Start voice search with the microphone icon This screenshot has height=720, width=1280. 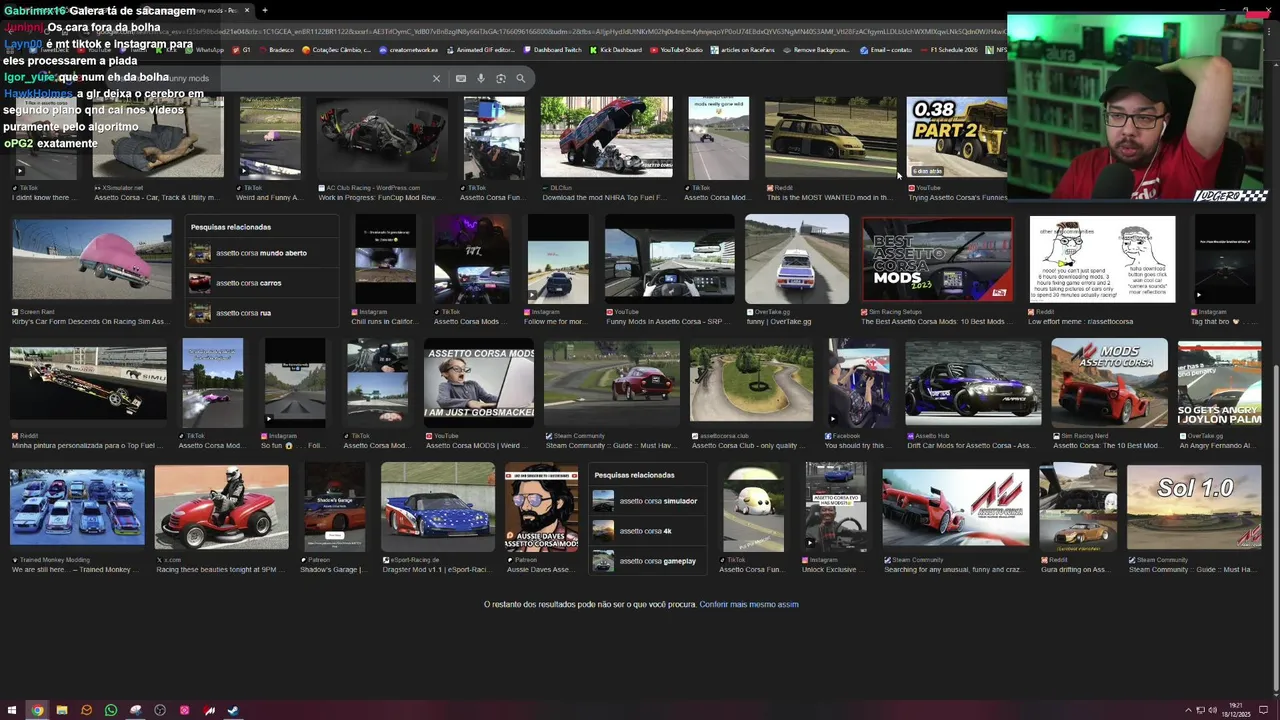(481, 78)
